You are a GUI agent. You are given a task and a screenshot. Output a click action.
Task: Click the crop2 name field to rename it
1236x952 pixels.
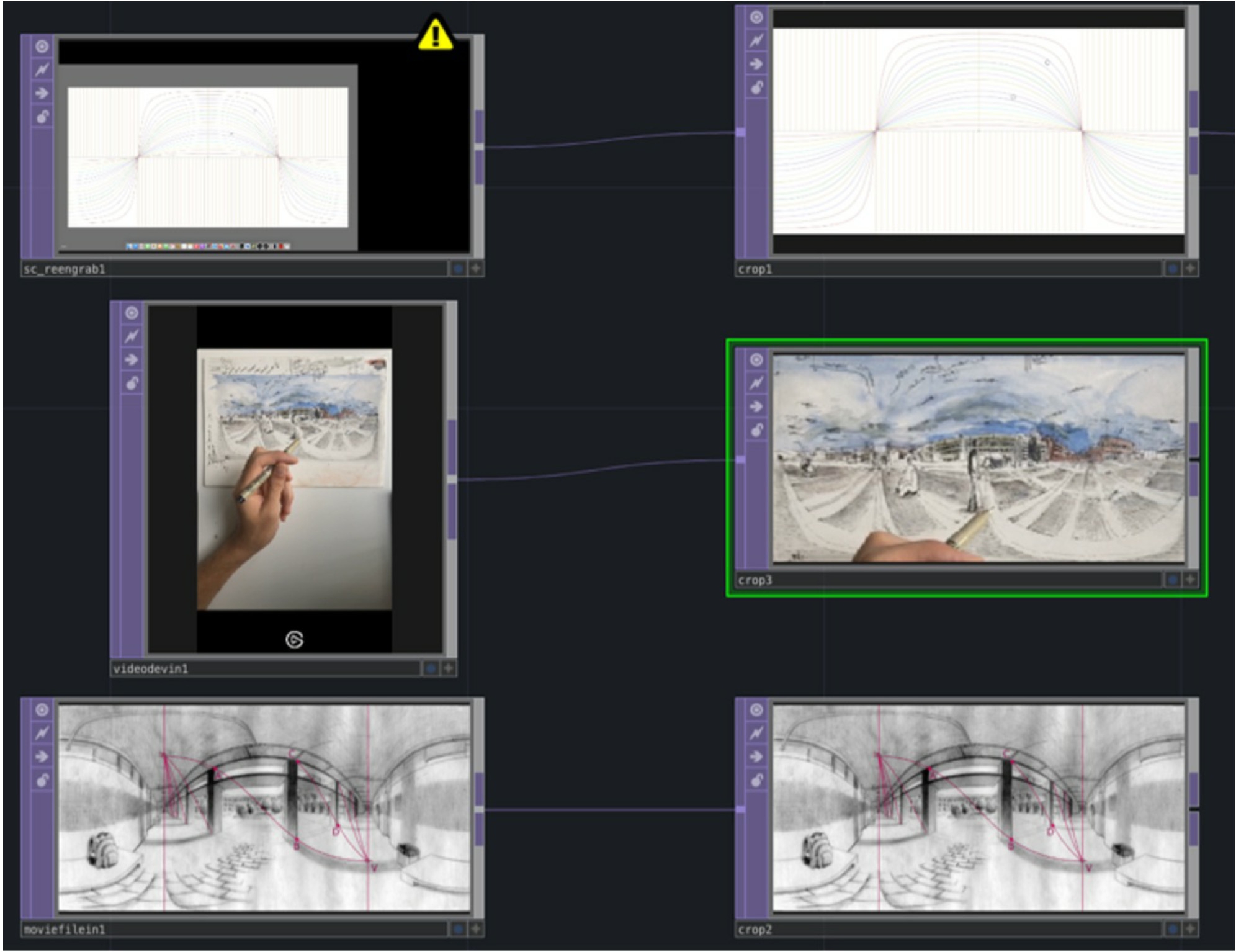point(807,930)
